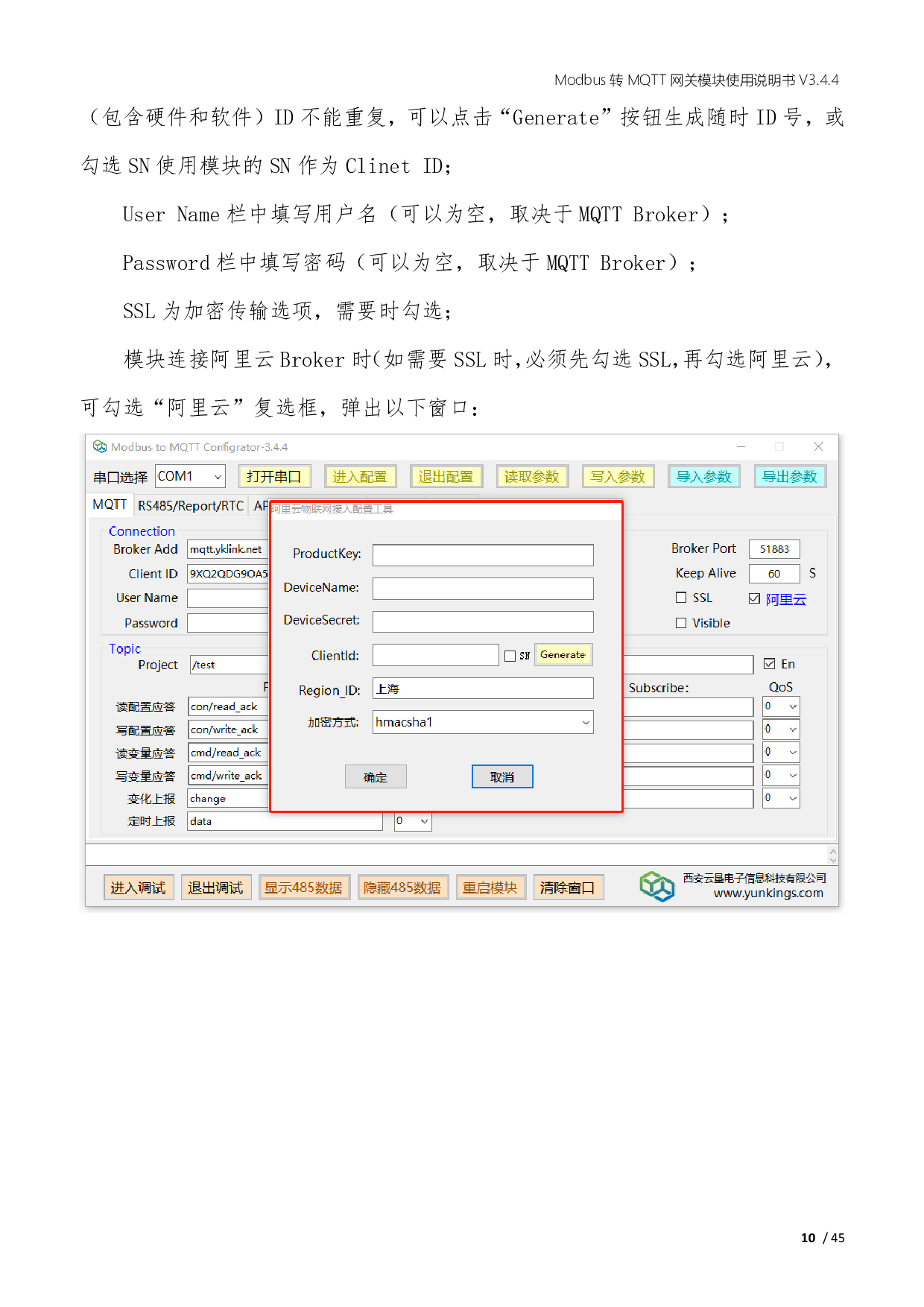Viewport: 924px width, 1307px height.
Task: Click the ProductKey input field
Action: coord(483,555)
